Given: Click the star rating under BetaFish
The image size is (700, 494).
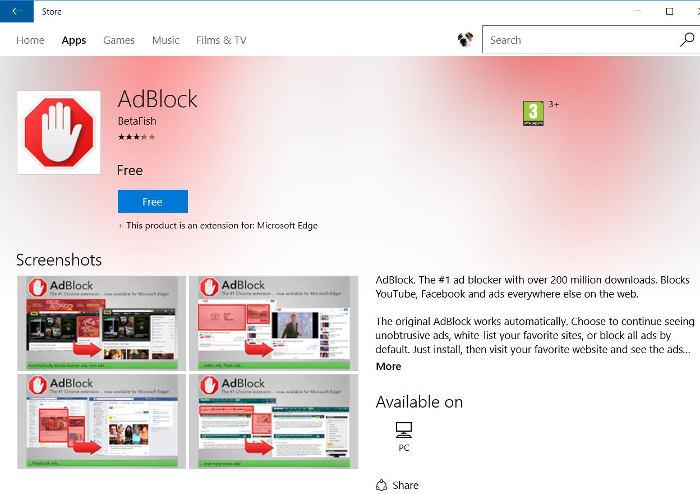Looking at the screenshot, I should point(136,136).
